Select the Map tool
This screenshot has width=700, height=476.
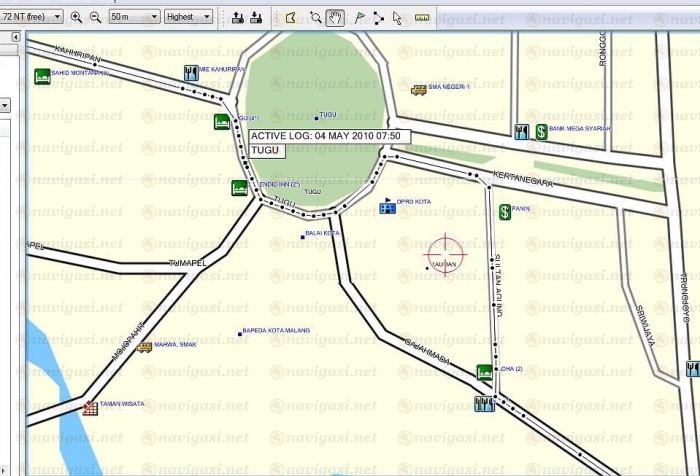(290, 17)
